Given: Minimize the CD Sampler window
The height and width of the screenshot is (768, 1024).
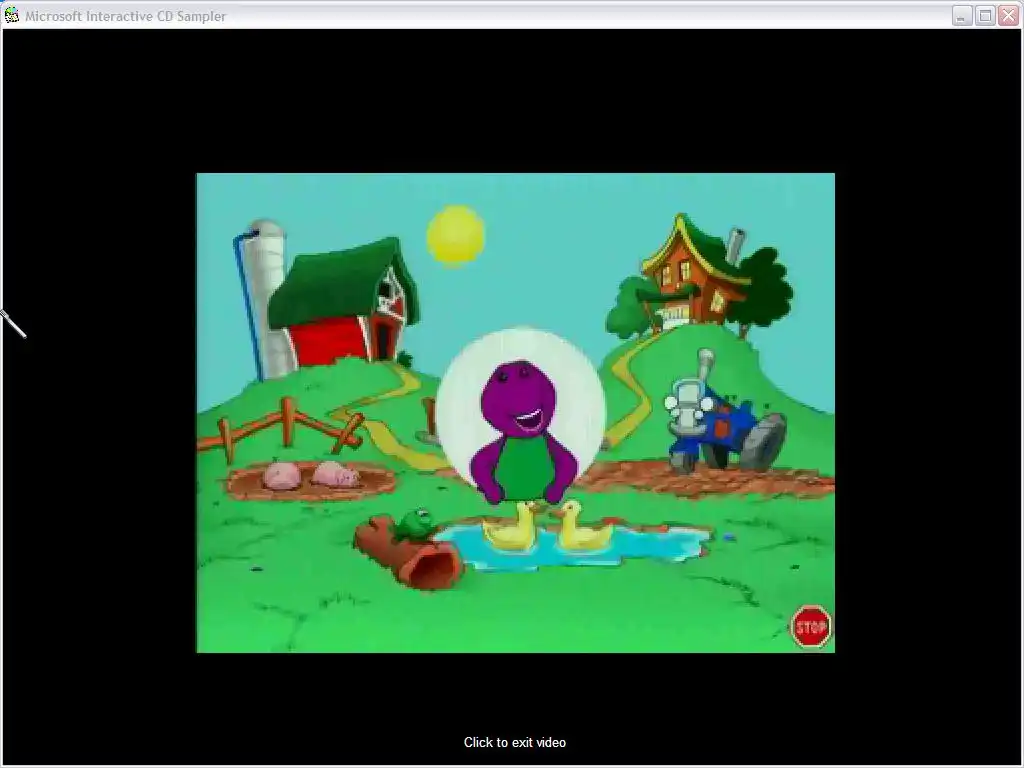Looking at the screenshot, I should tap(961, 16).
